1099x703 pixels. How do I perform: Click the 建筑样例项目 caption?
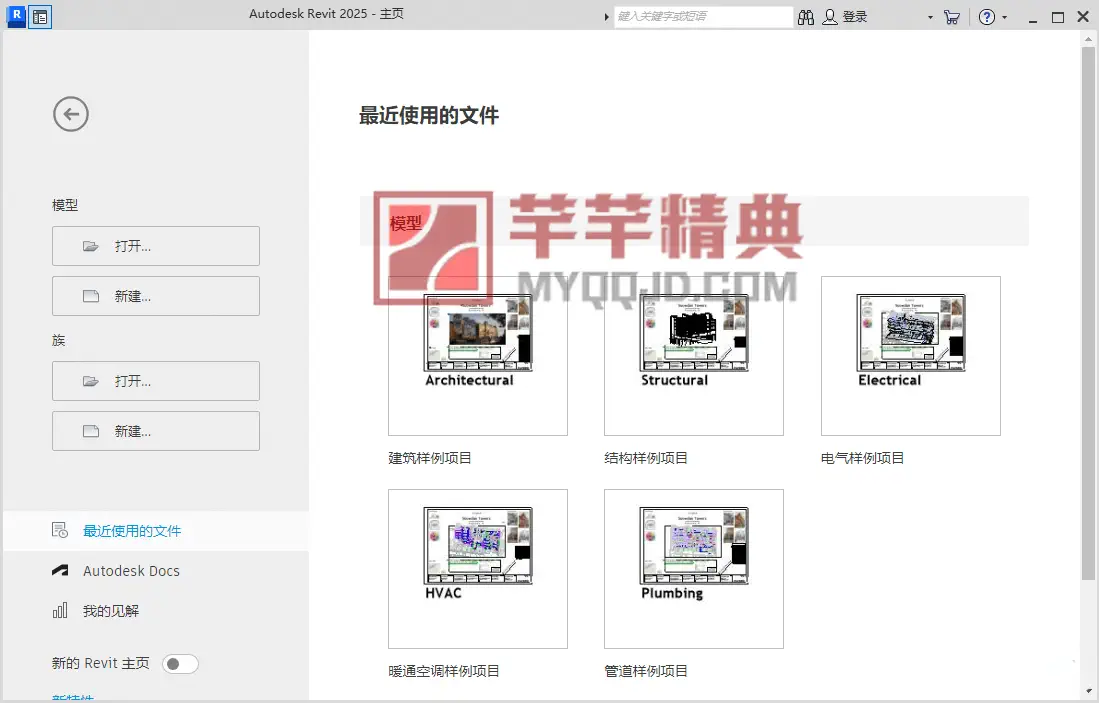430,458
